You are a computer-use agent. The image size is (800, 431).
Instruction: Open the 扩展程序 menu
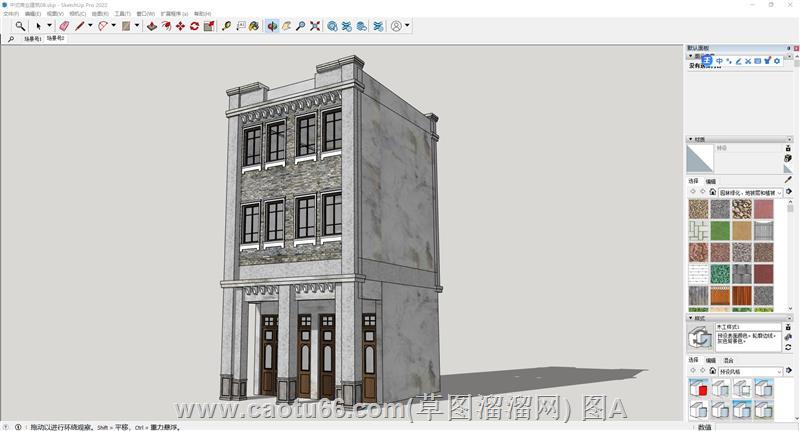(174, 14)
